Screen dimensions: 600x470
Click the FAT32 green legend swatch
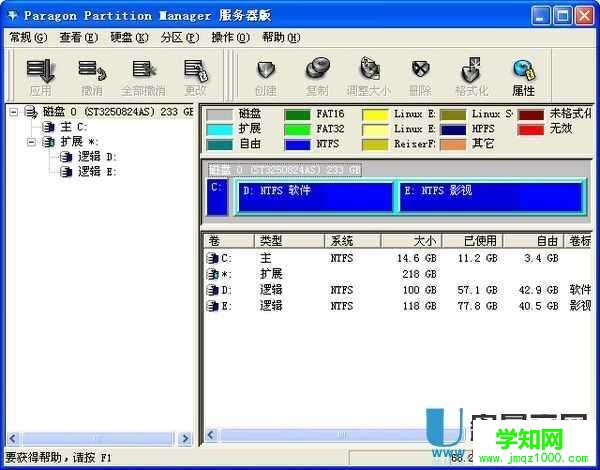pyautogui.click(x=297, y=130)
